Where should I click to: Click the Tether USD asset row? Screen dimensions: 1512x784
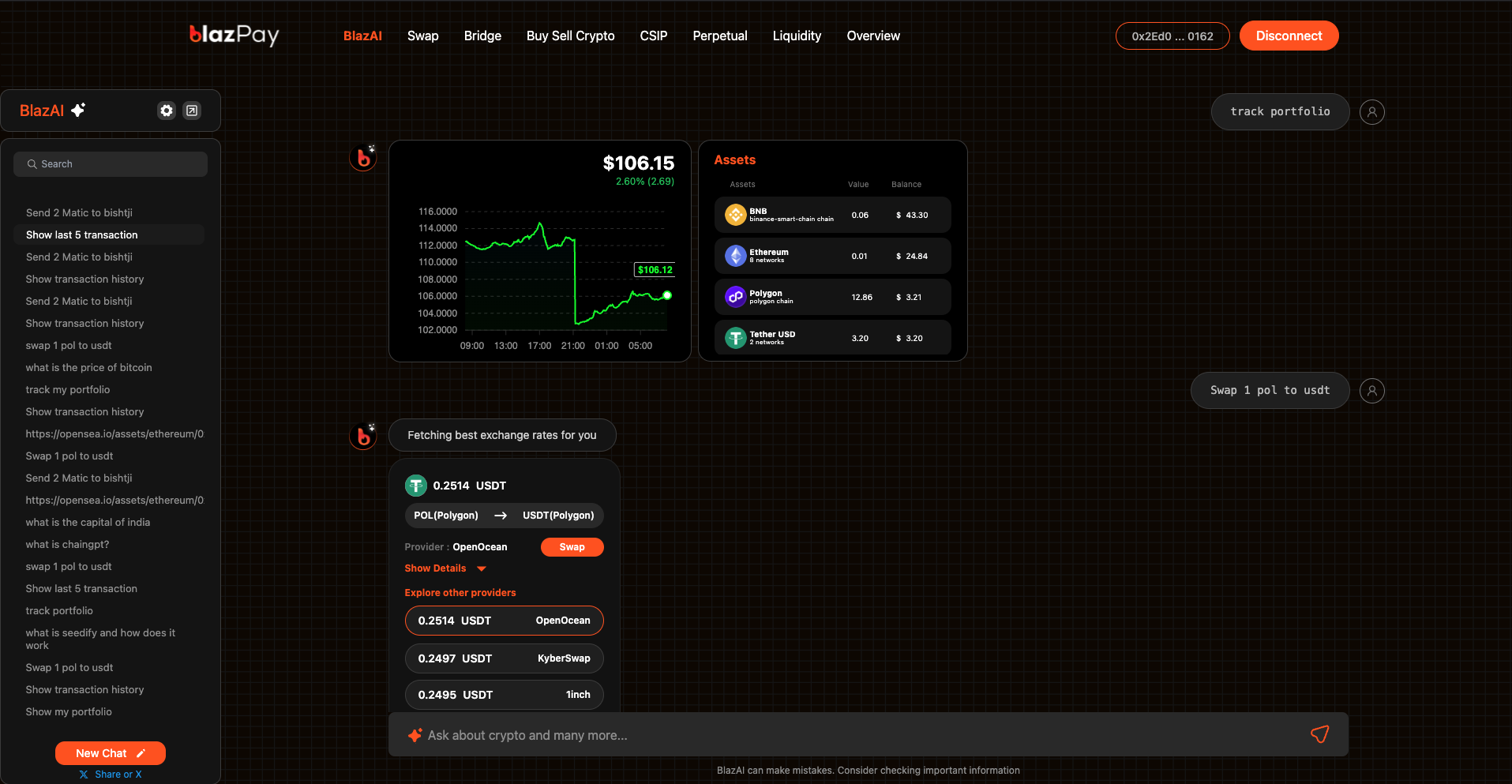[x=832, y=338]
